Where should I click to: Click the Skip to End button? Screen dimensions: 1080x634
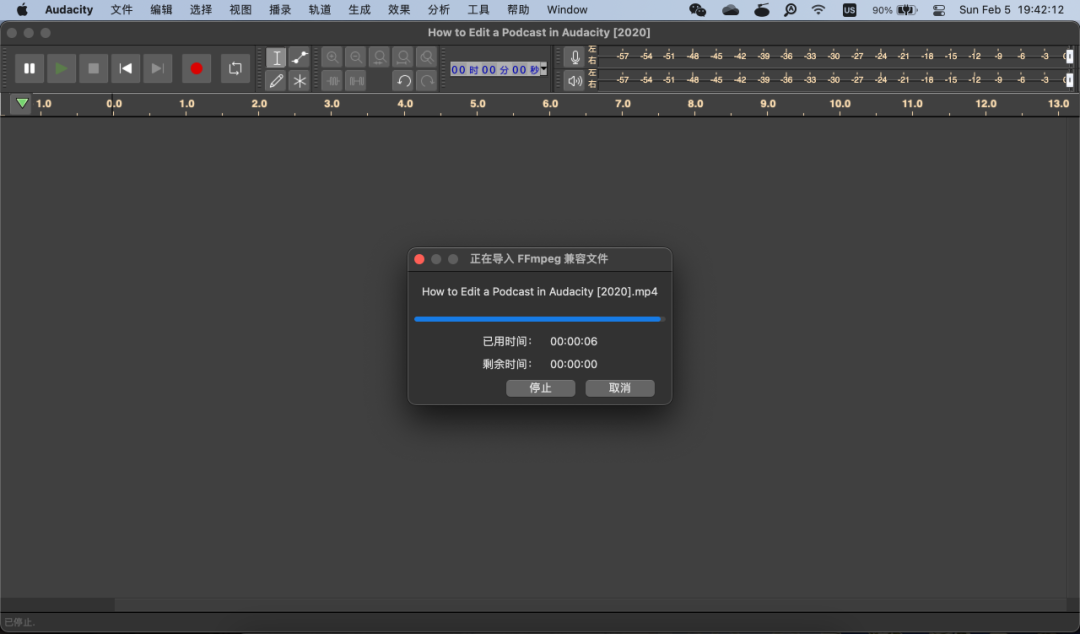(x=157, y=68)
